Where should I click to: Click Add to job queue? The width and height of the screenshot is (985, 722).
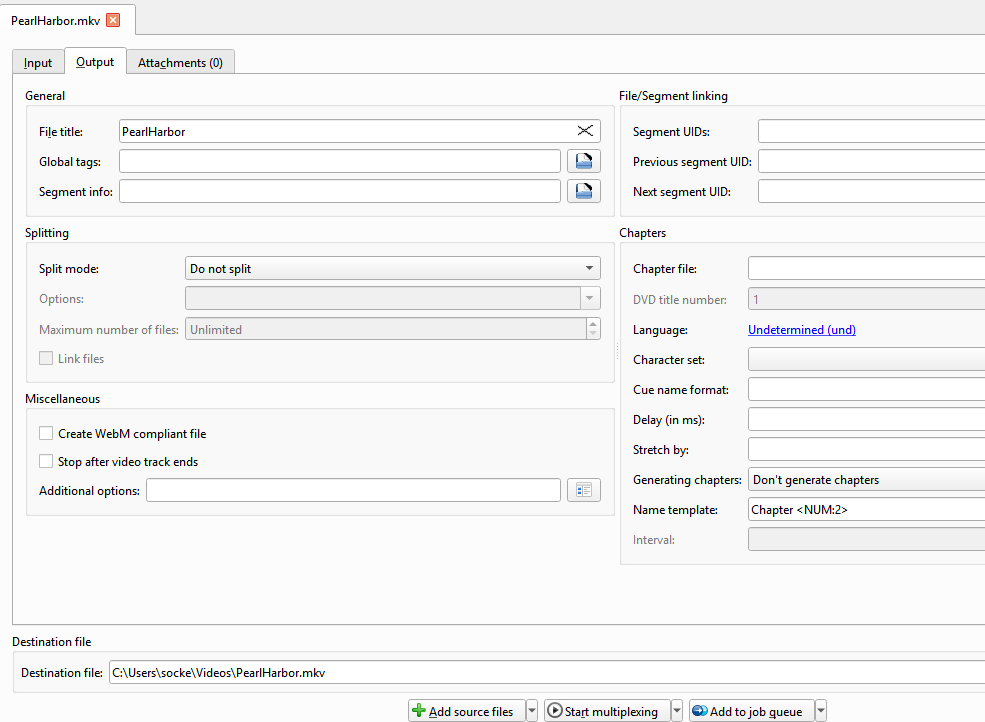click(750, 711)
